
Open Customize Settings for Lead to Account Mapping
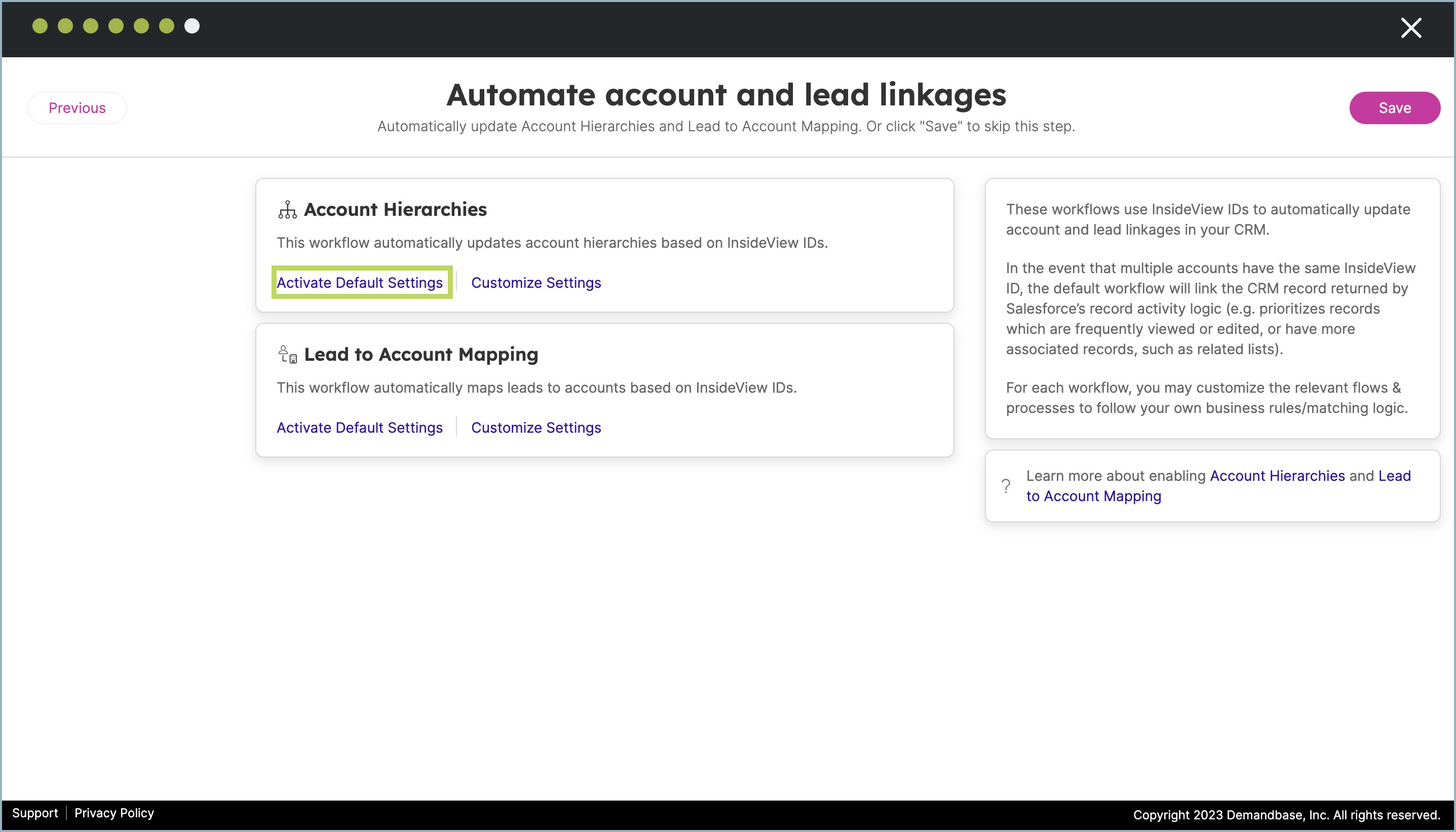[x=536, y=428]
